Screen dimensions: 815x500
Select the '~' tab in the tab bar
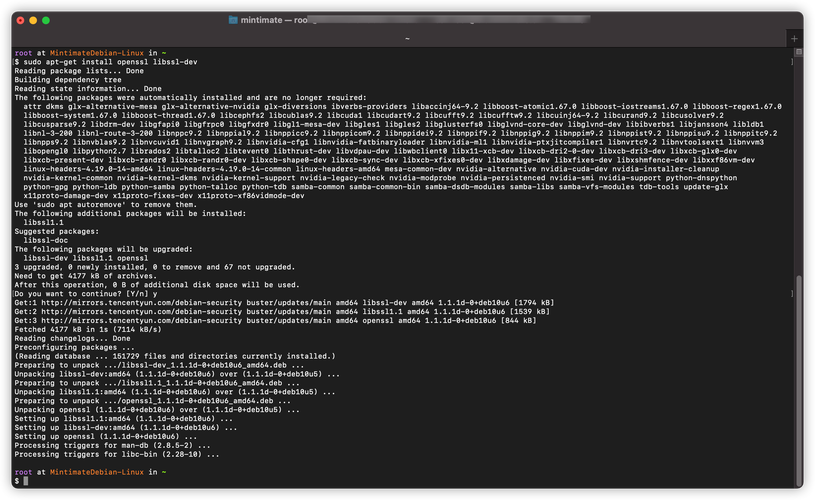407,38
